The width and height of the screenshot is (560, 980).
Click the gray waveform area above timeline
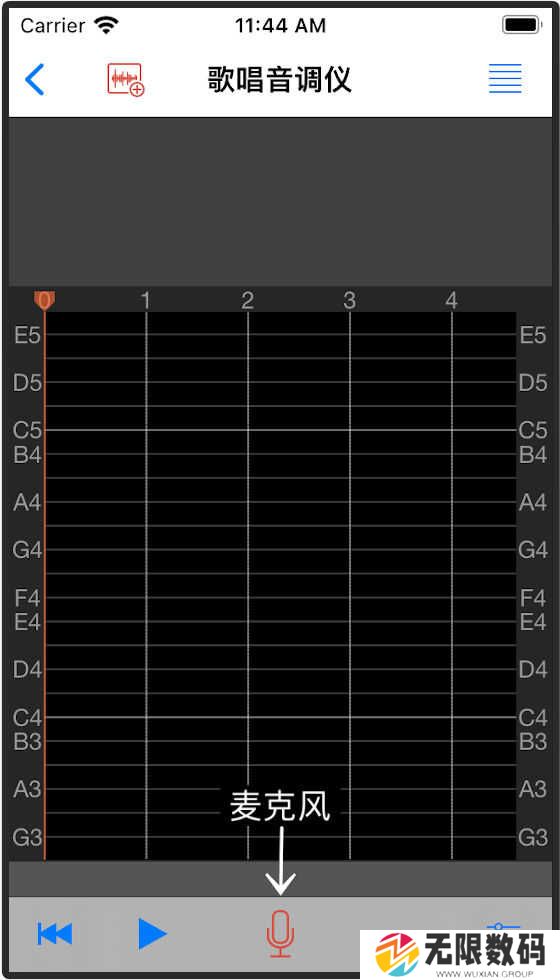(x=280, y=202)
